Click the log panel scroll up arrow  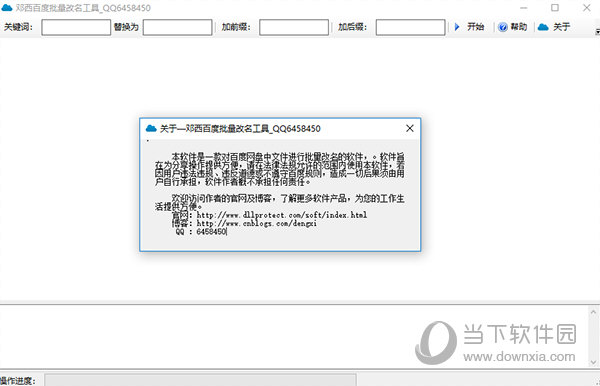coord(593,312)
